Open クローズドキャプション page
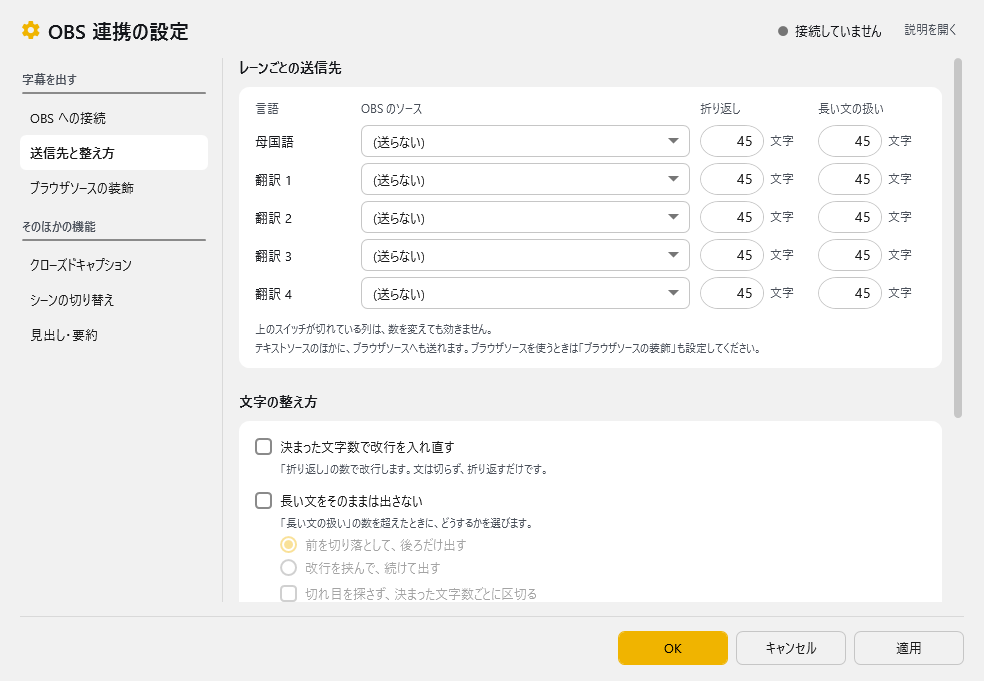Image resolution: width=984 pixels, height=681 pixels. [114, 265]
